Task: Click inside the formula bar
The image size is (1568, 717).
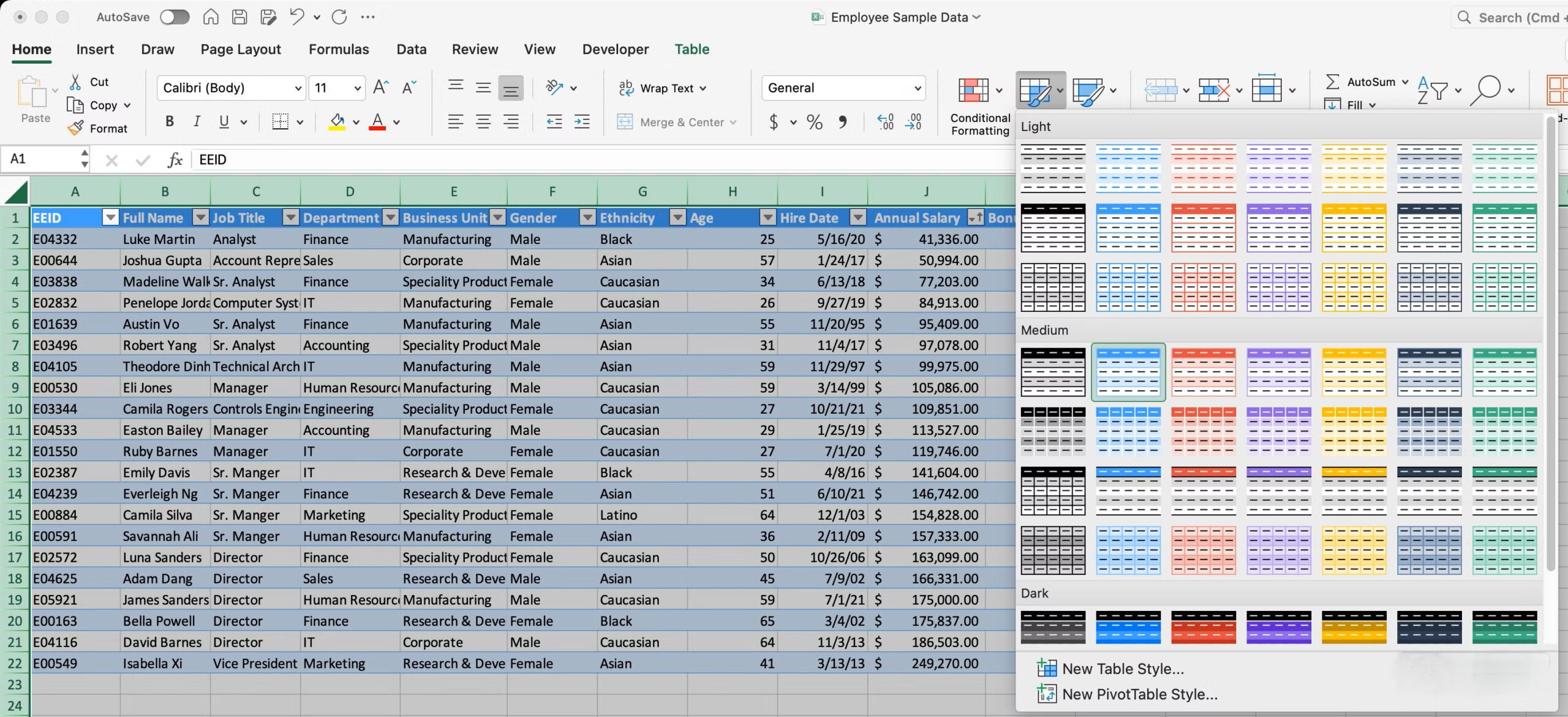Action: [x=429, y=159]
